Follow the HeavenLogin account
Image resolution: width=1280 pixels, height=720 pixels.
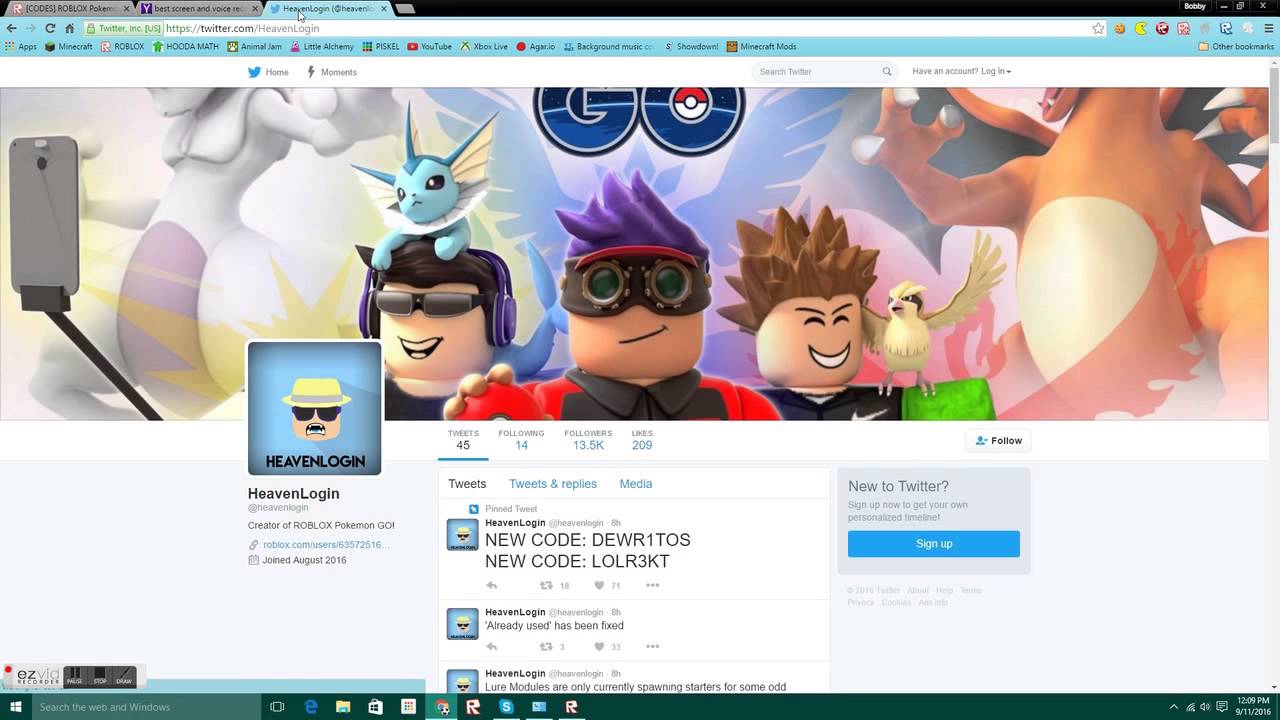coord(998,441)
